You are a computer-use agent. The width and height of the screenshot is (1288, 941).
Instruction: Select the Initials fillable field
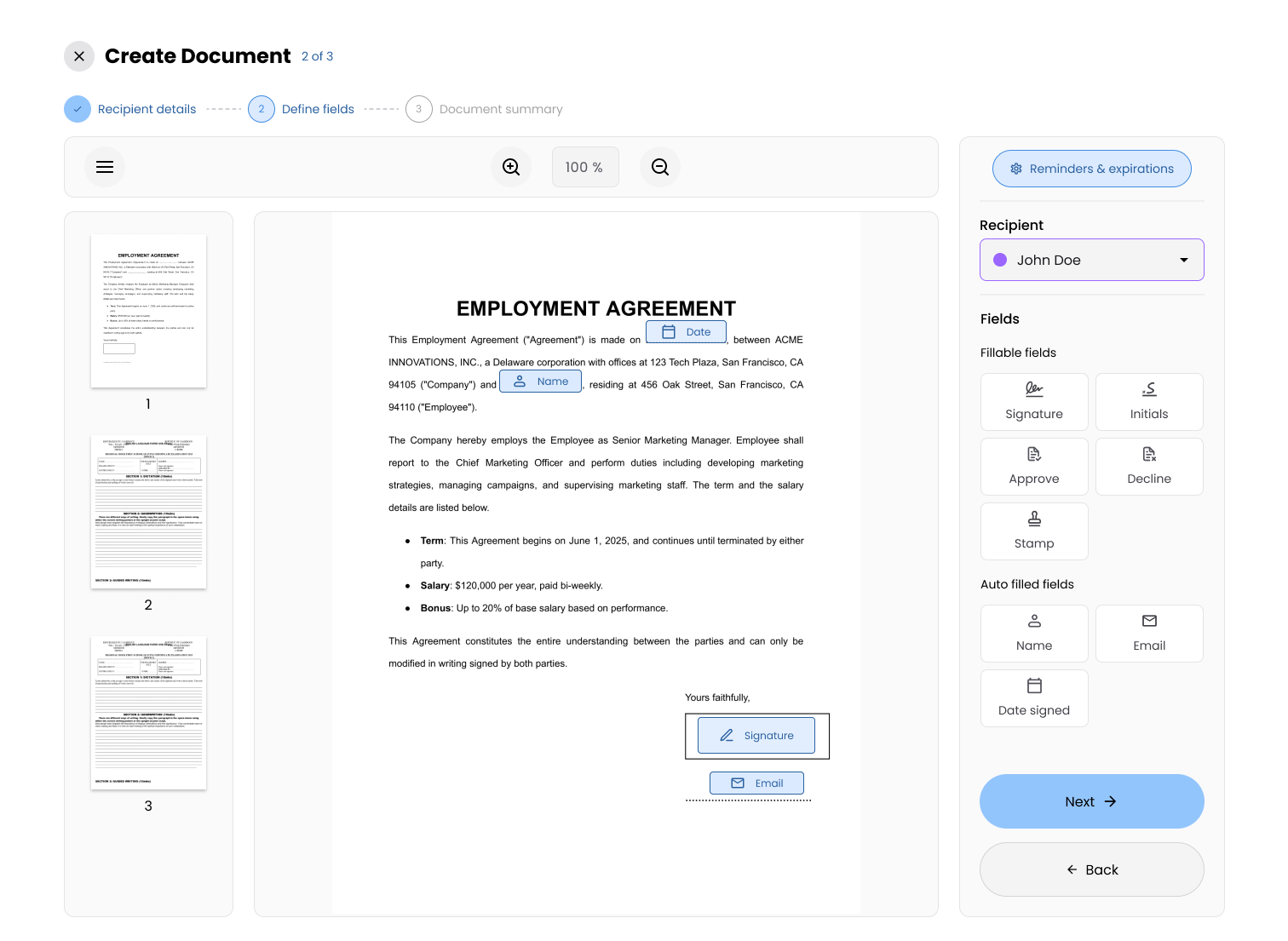tap(1149, 401)
